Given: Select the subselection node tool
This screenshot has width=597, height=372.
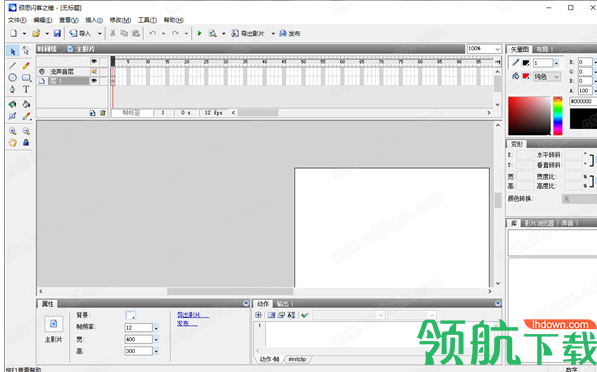Looking at the screenshot, I should 26,51.
